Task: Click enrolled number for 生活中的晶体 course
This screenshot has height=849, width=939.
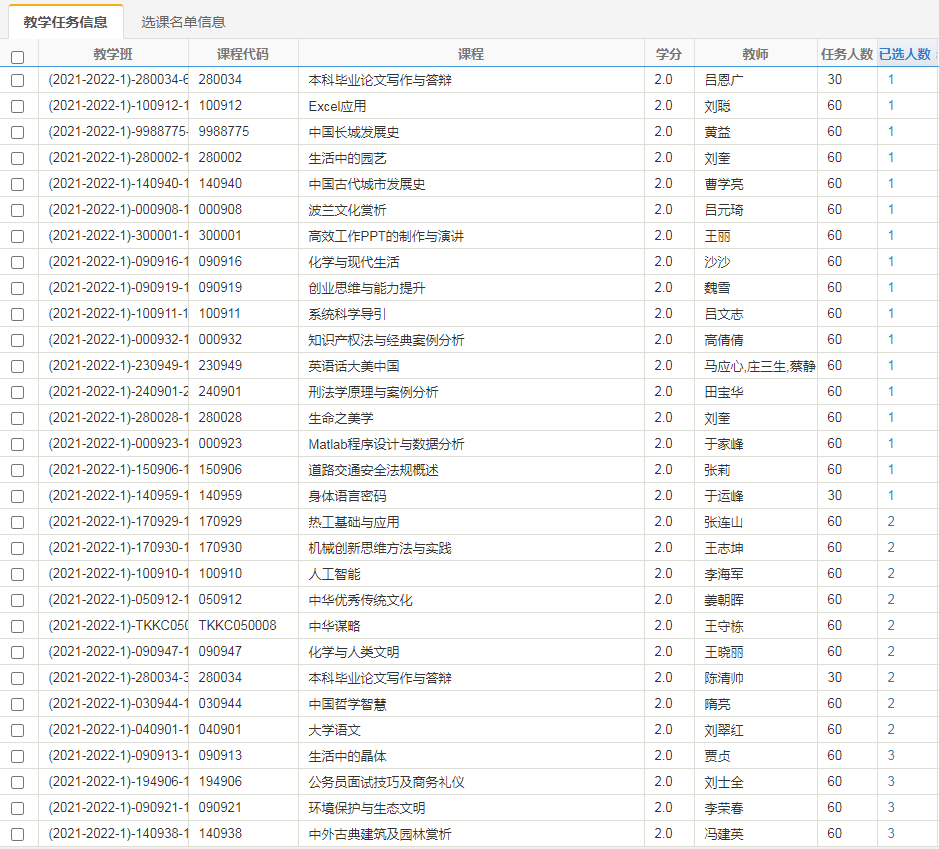Action: click(891, 756)
